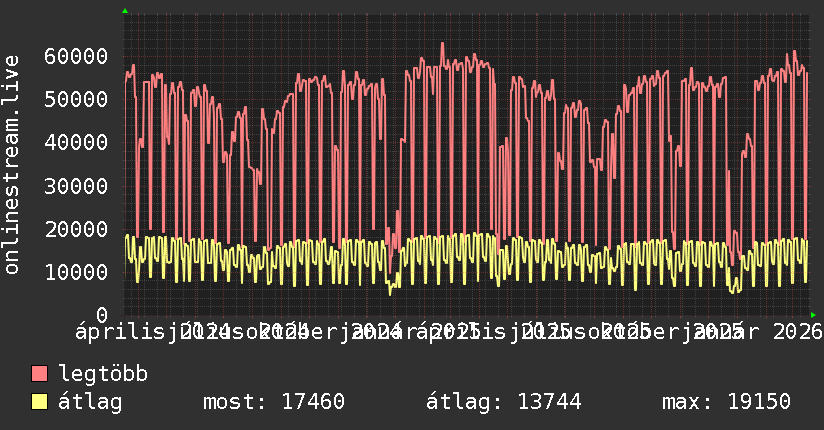
Task: Click the 2026 x-axis label
Action: pyautogui.click(x=797, y=332)
